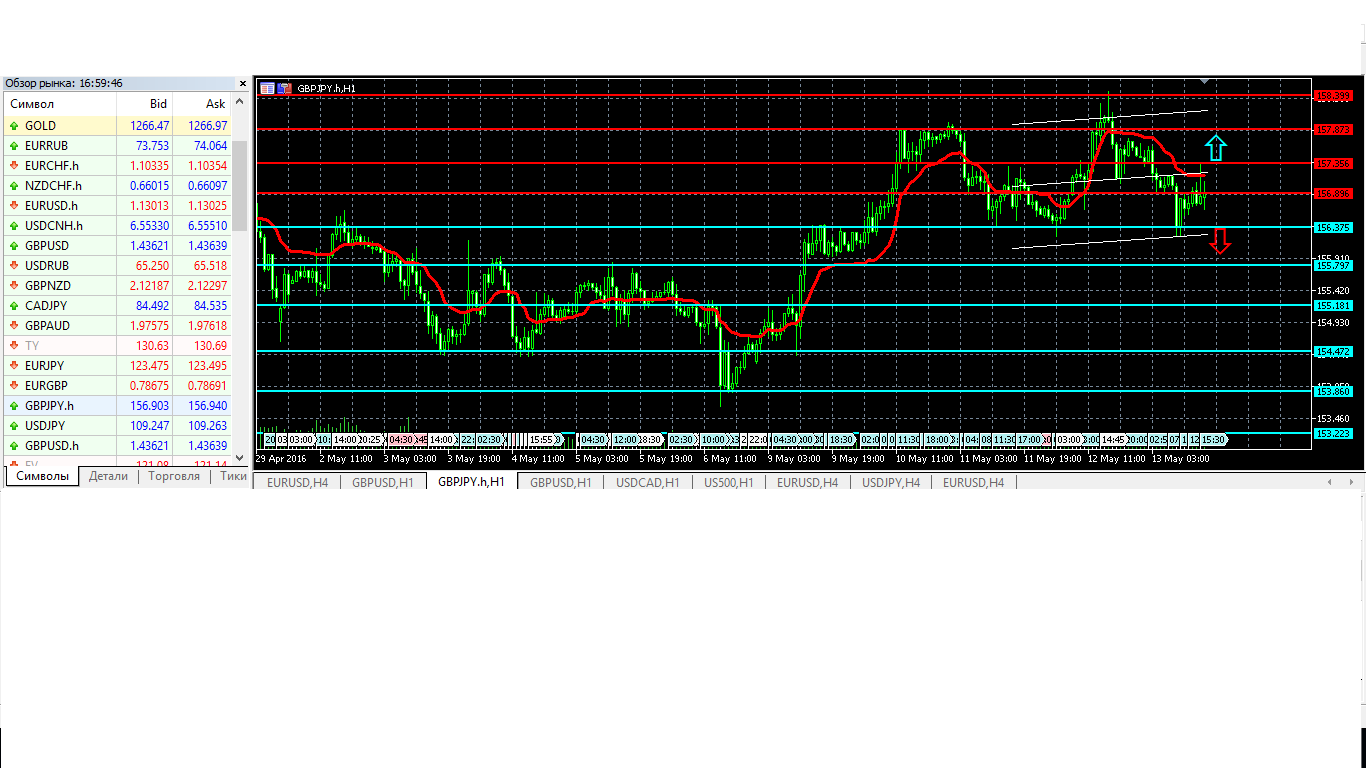Viewport: 1366px width, 768px height.
Task: Click the 153.223 cyan price label
Action: pos(1333,433)
